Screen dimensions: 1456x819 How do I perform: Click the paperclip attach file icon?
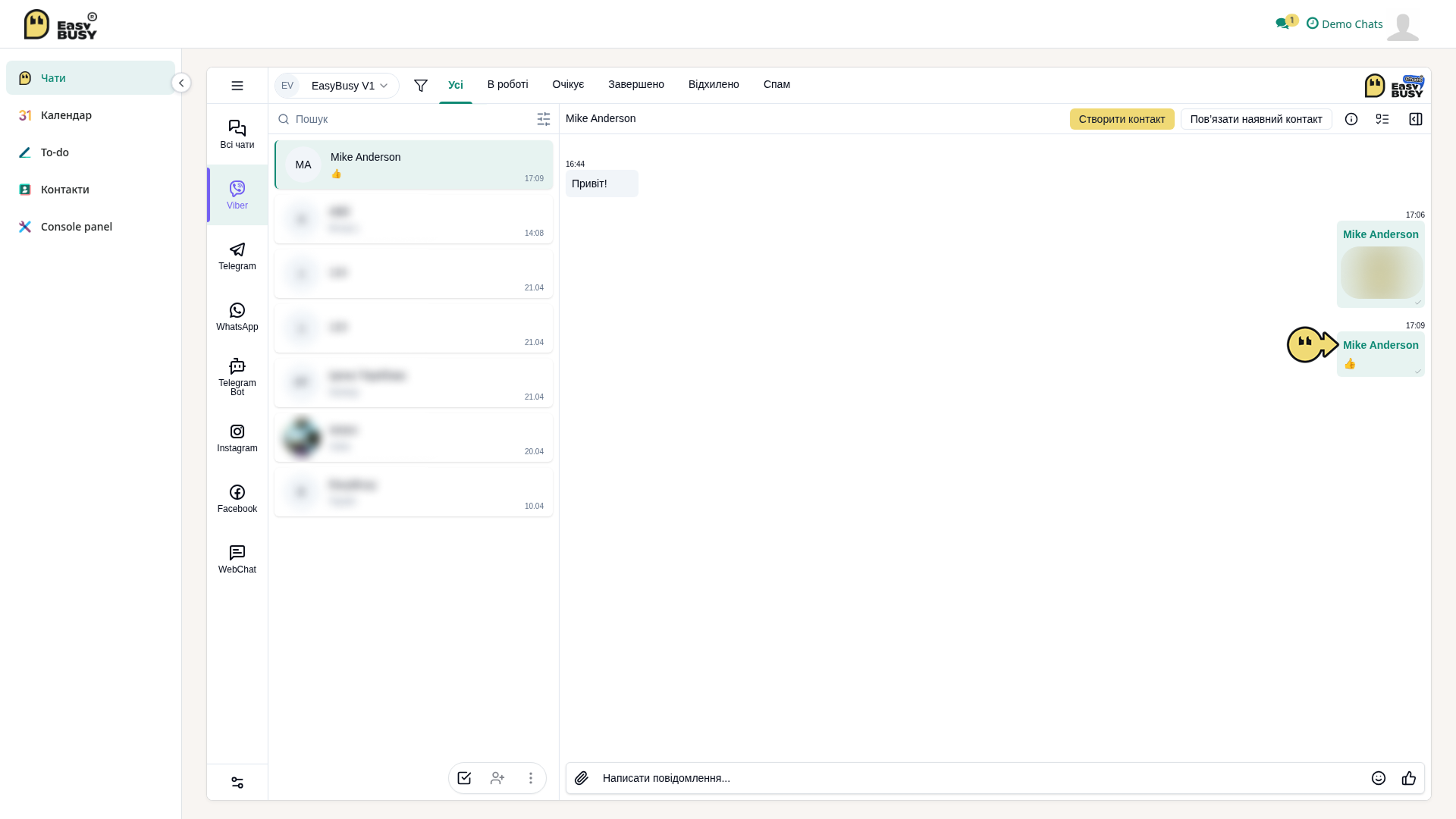582,778
